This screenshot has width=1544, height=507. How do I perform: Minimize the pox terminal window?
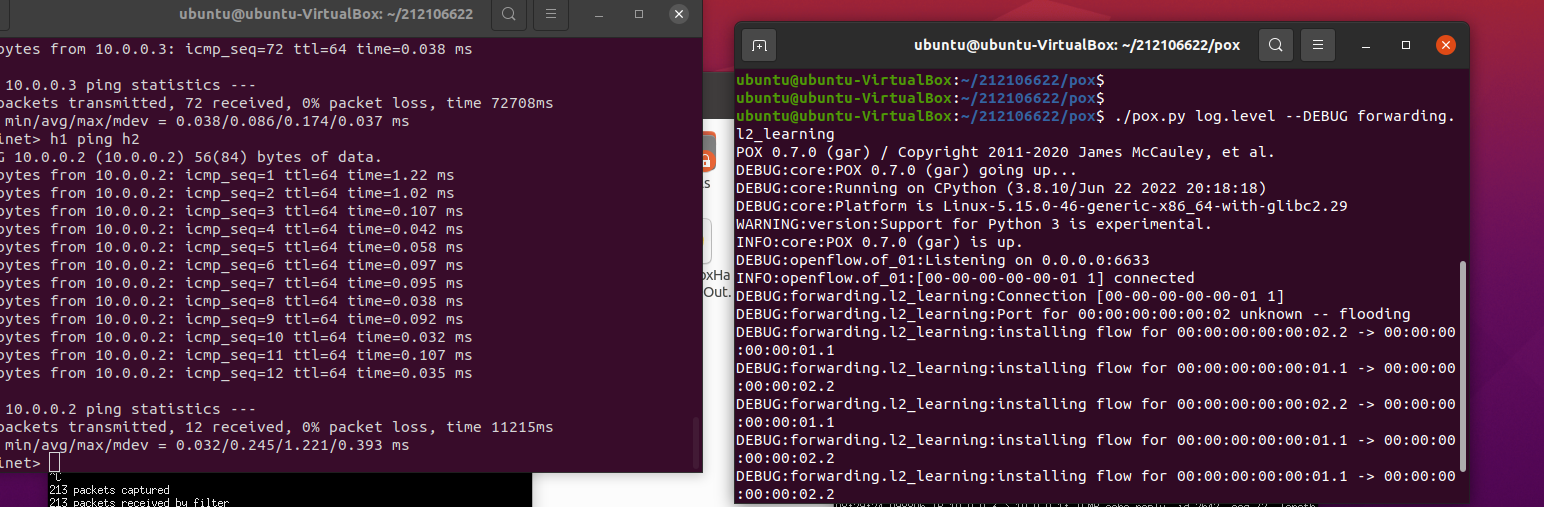pyautogui.click(x=1367, y=45)
